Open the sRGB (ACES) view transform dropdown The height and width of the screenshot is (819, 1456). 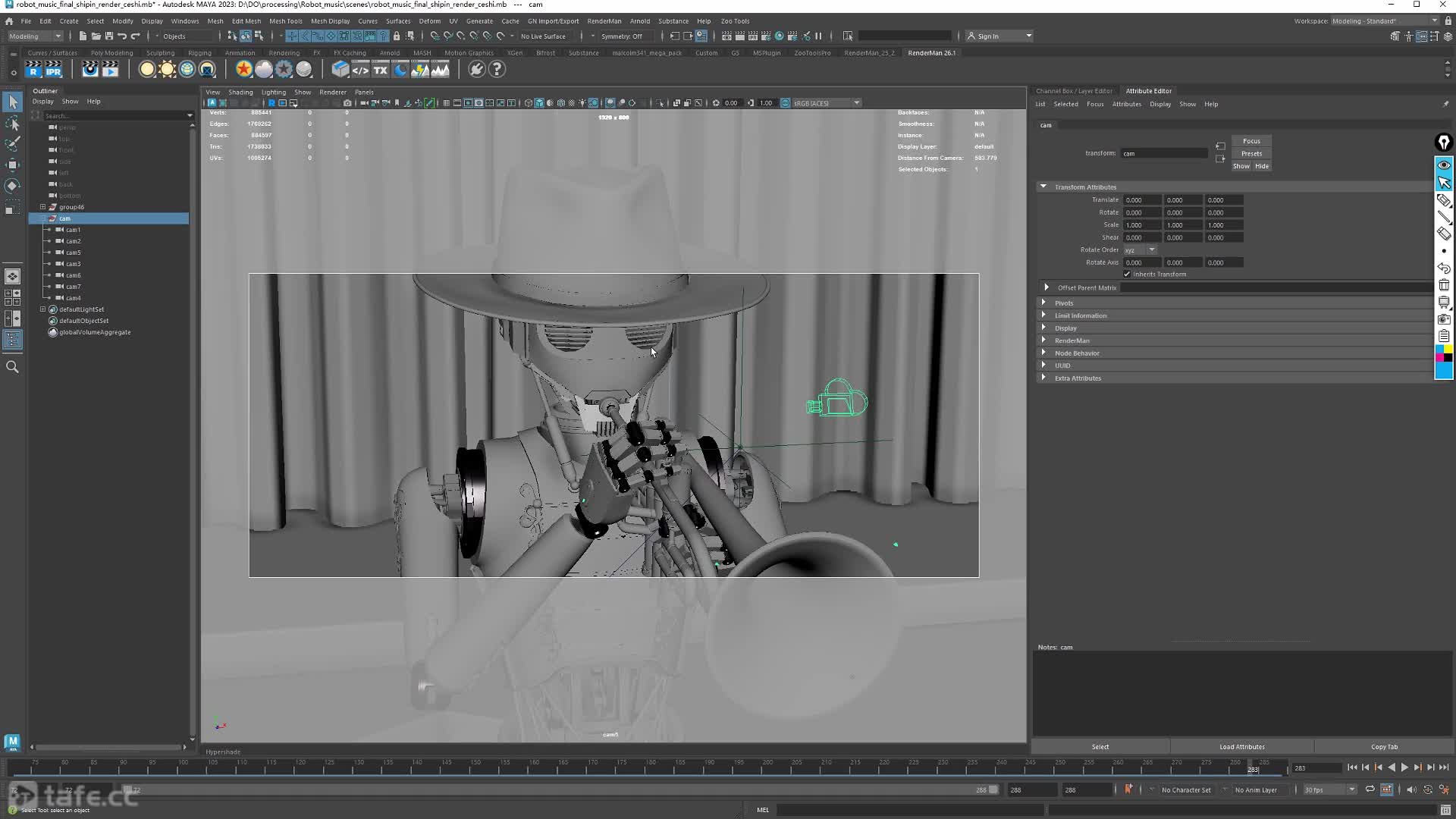point(826,103)
